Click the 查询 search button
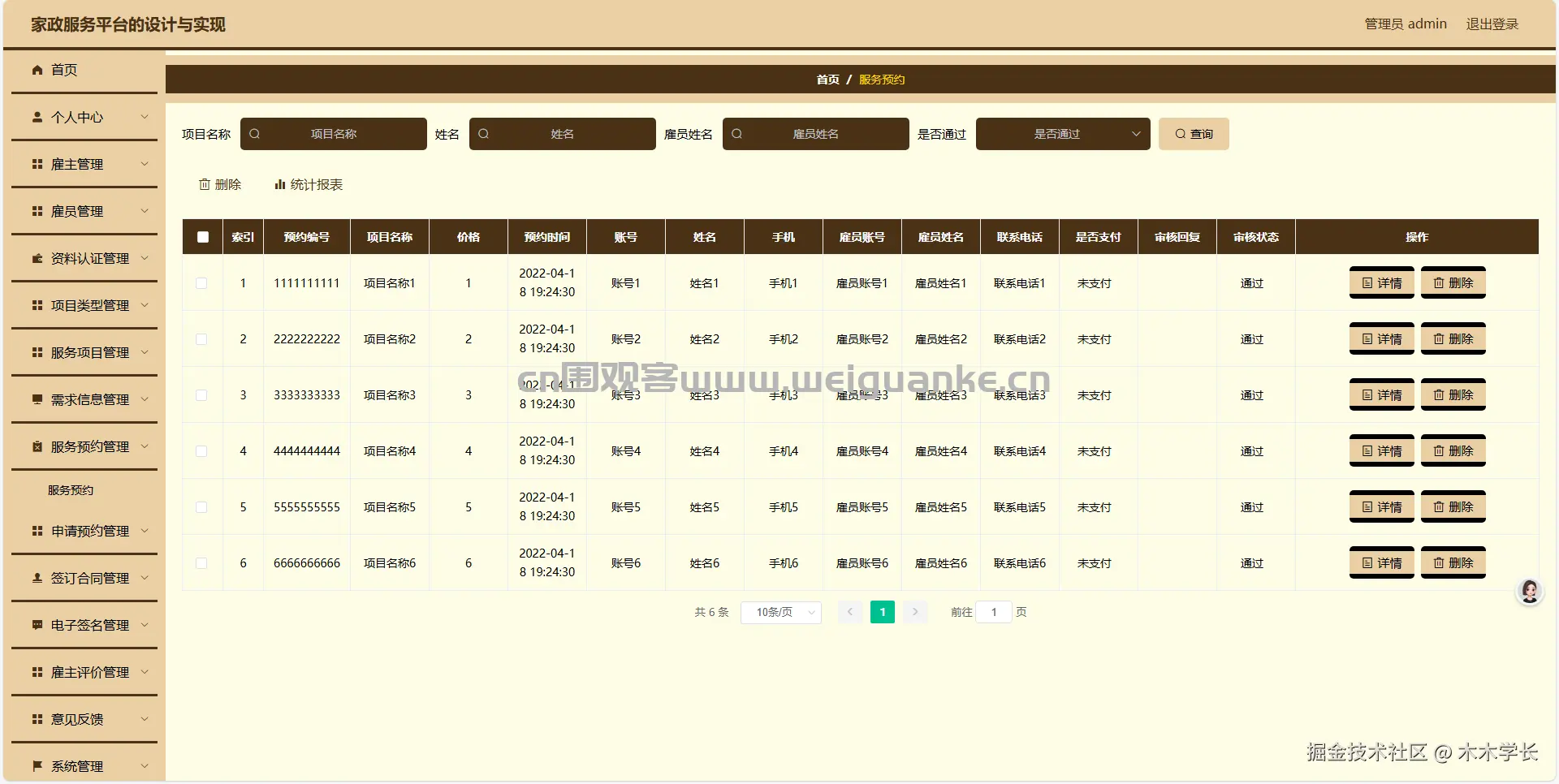 point(1194,134)
